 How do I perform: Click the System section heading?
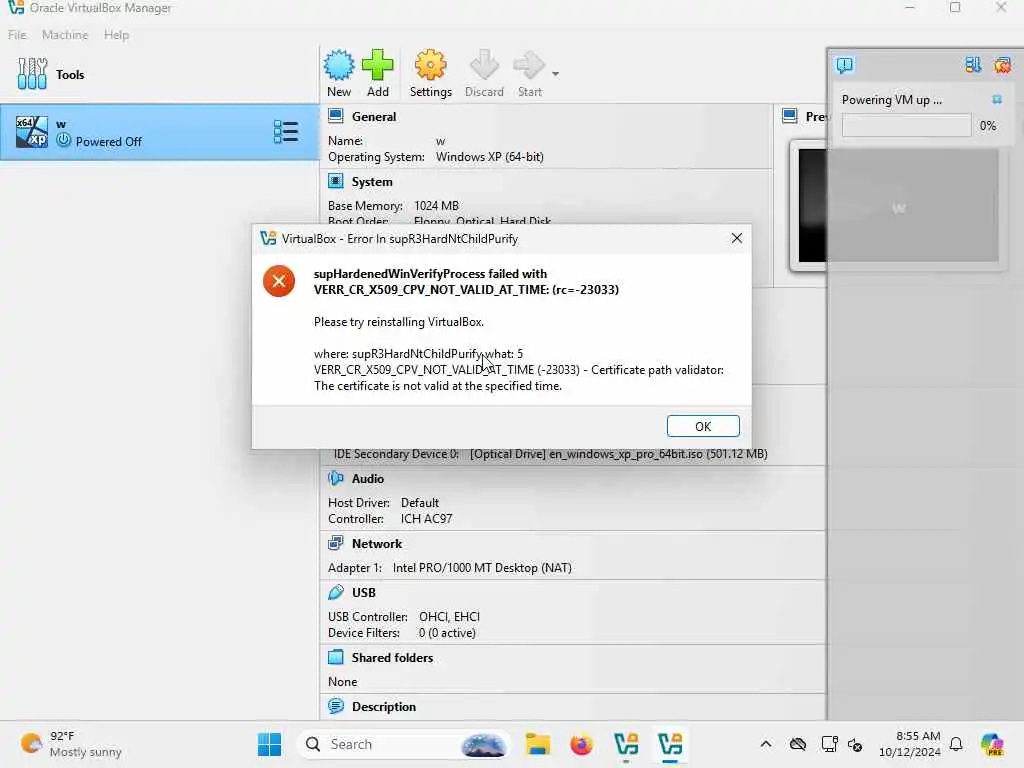click(372, 182)
